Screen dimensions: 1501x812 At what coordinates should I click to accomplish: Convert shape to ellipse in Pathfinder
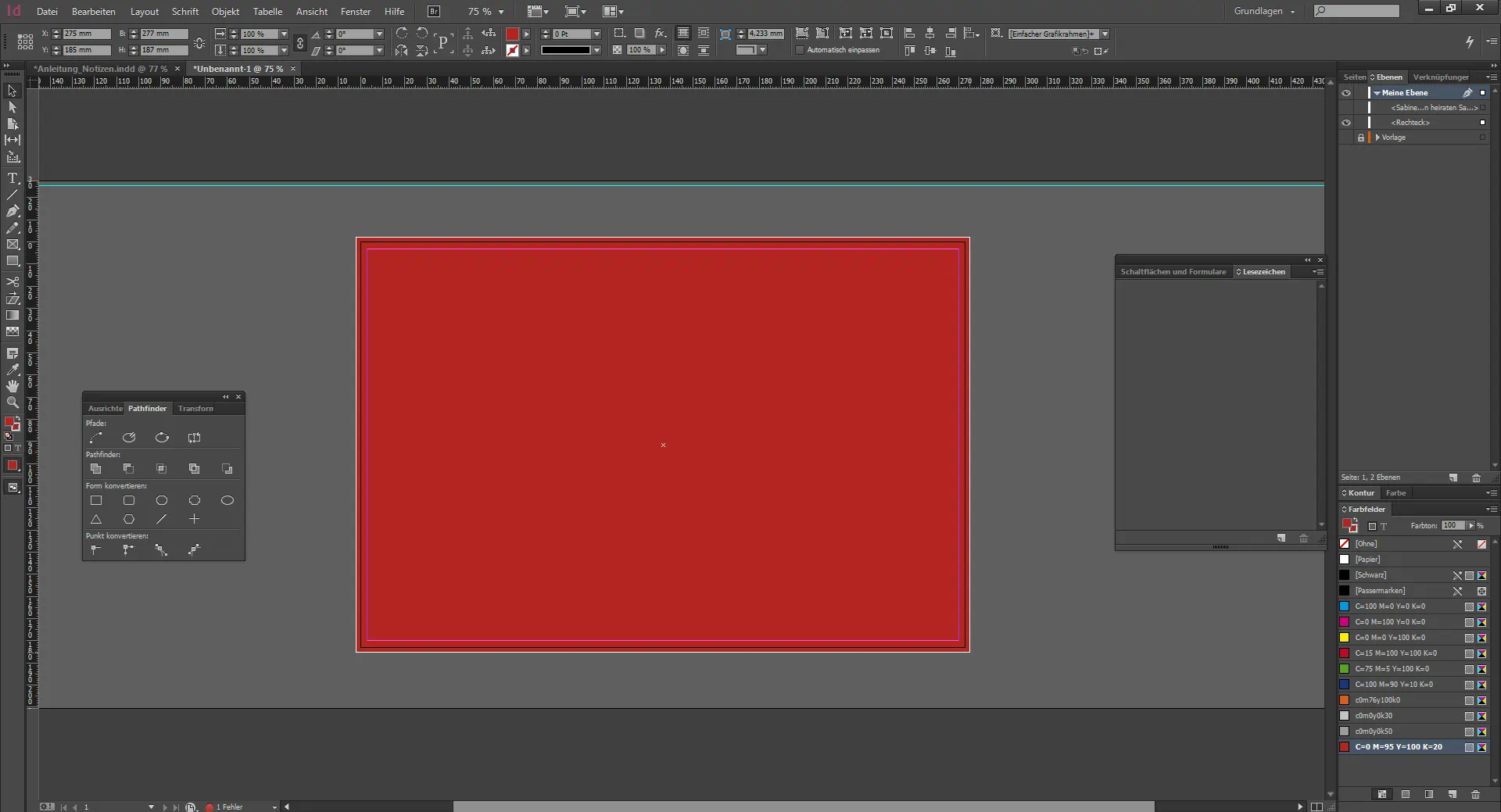click(227, 500)
